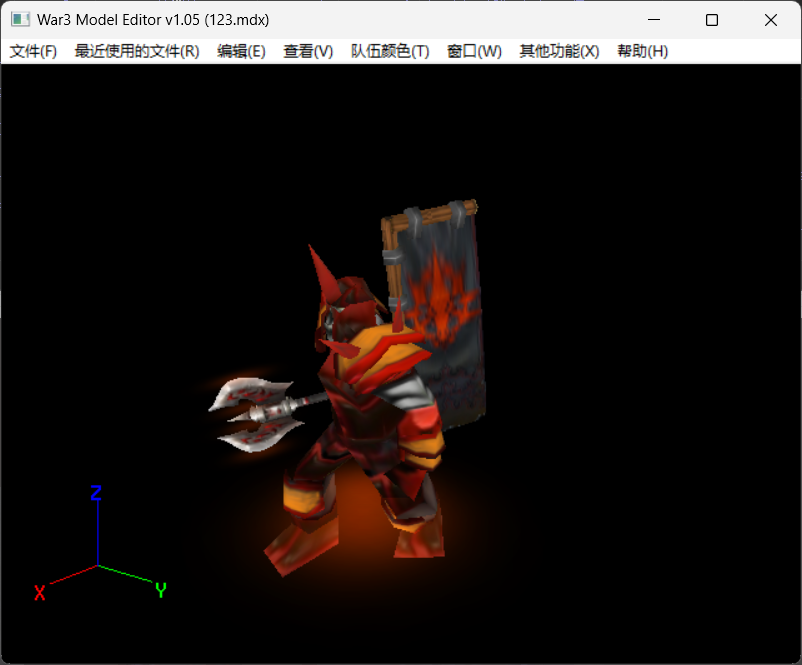This screenshot has height=665, width=802.
Task: Minimize the War3 Model Editor window
Action: point(654,20)
